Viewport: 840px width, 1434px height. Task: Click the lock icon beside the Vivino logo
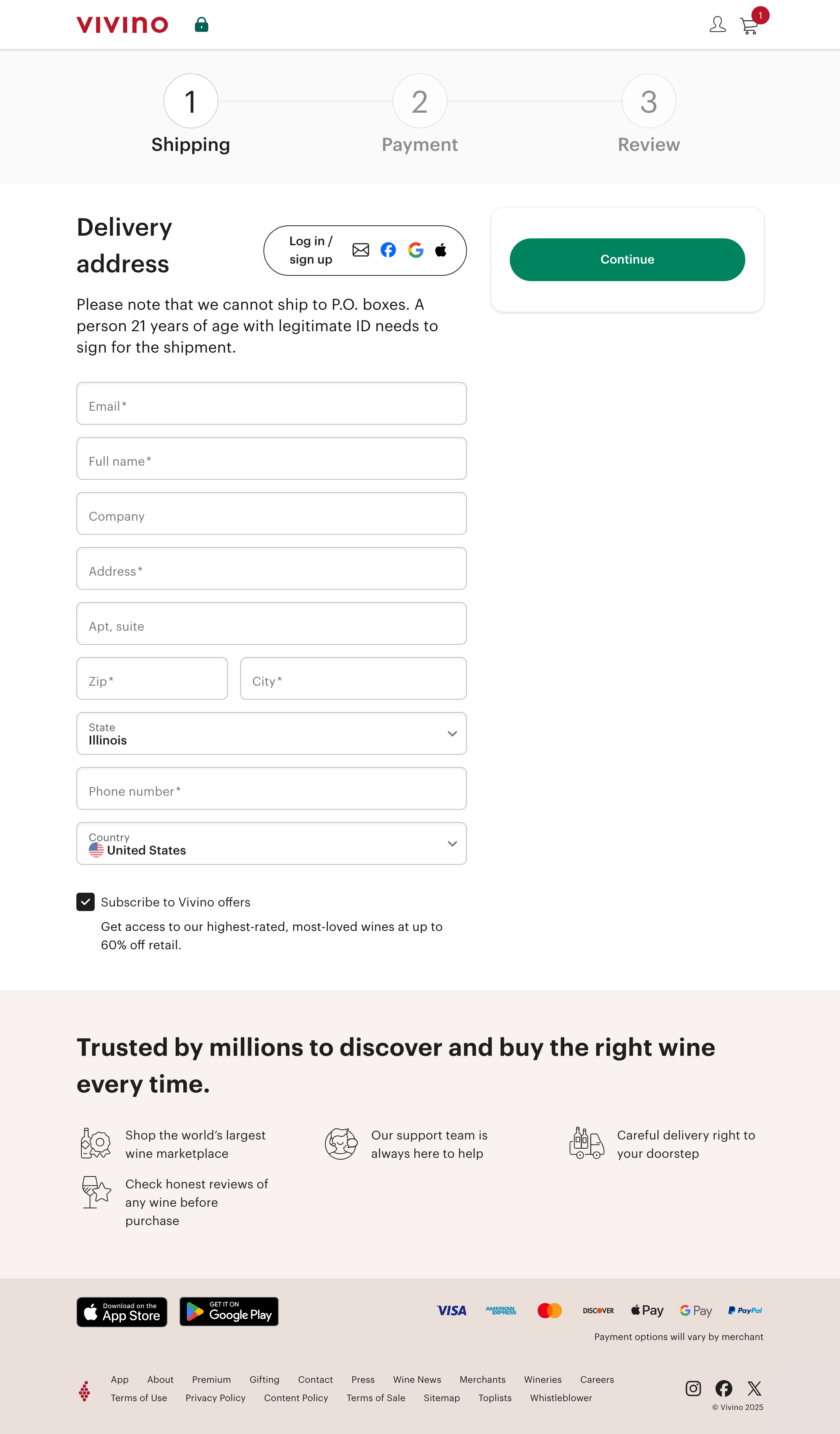(x=201, y=24)
